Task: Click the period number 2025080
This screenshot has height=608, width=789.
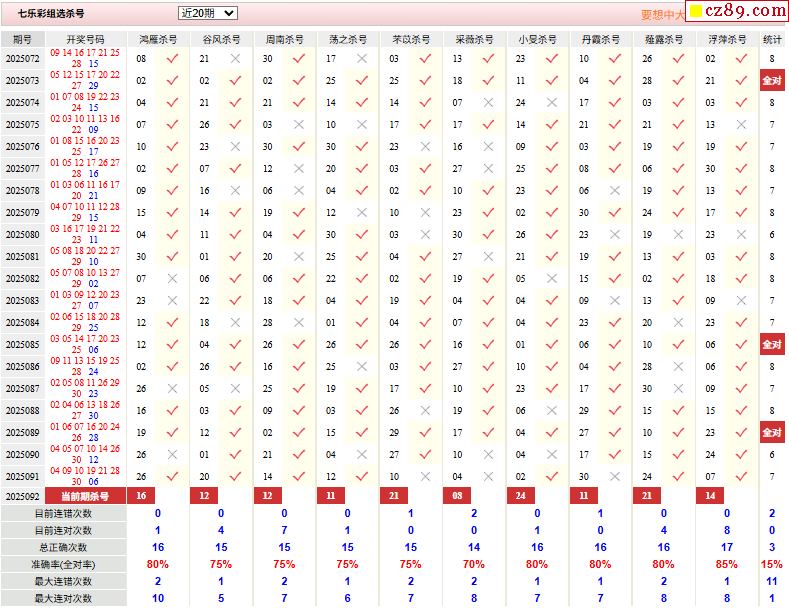Action: [22, 235]
